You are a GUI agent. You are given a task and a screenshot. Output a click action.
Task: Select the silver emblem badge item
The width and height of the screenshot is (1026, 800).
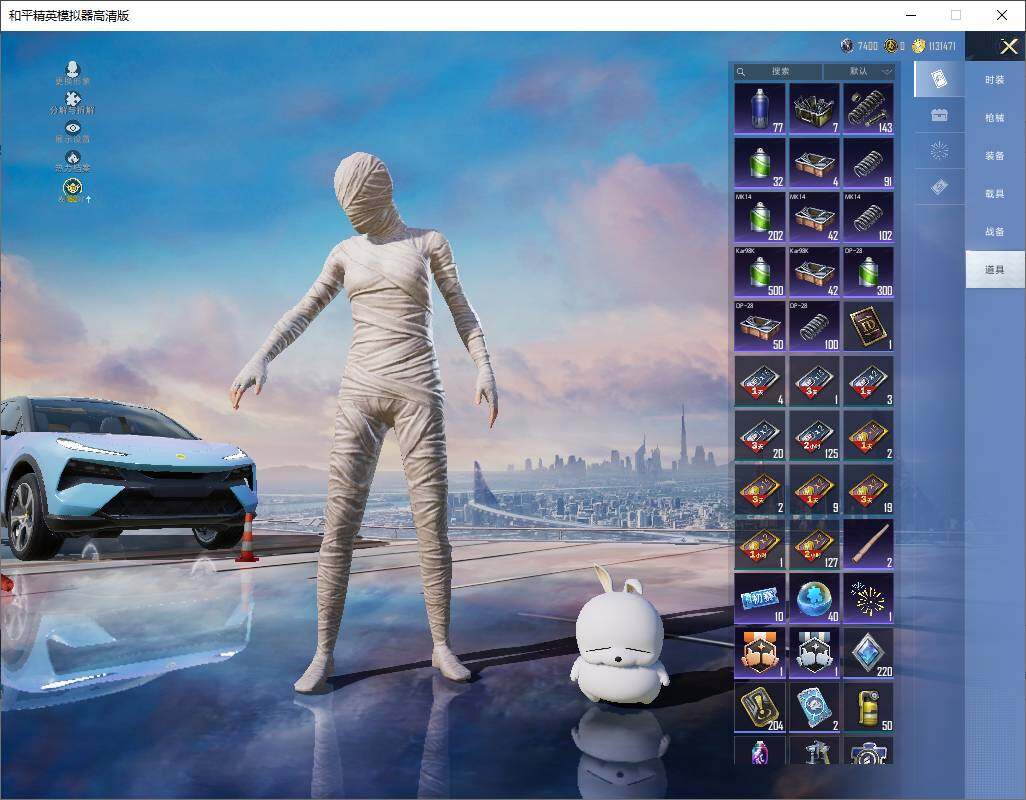pyautogui.click(x=814, y=653)
